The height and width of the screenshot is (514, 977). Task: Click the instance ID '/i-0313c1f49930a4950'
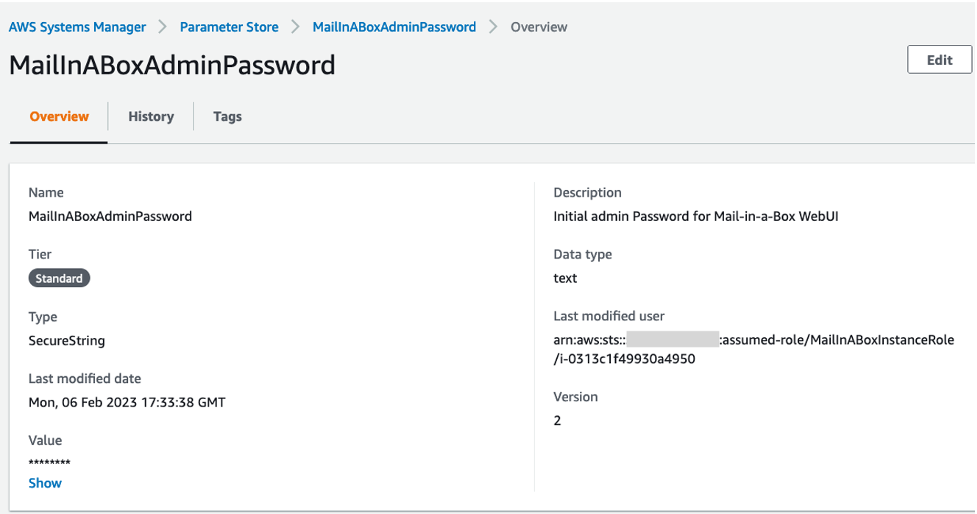[x=624, y=359]
